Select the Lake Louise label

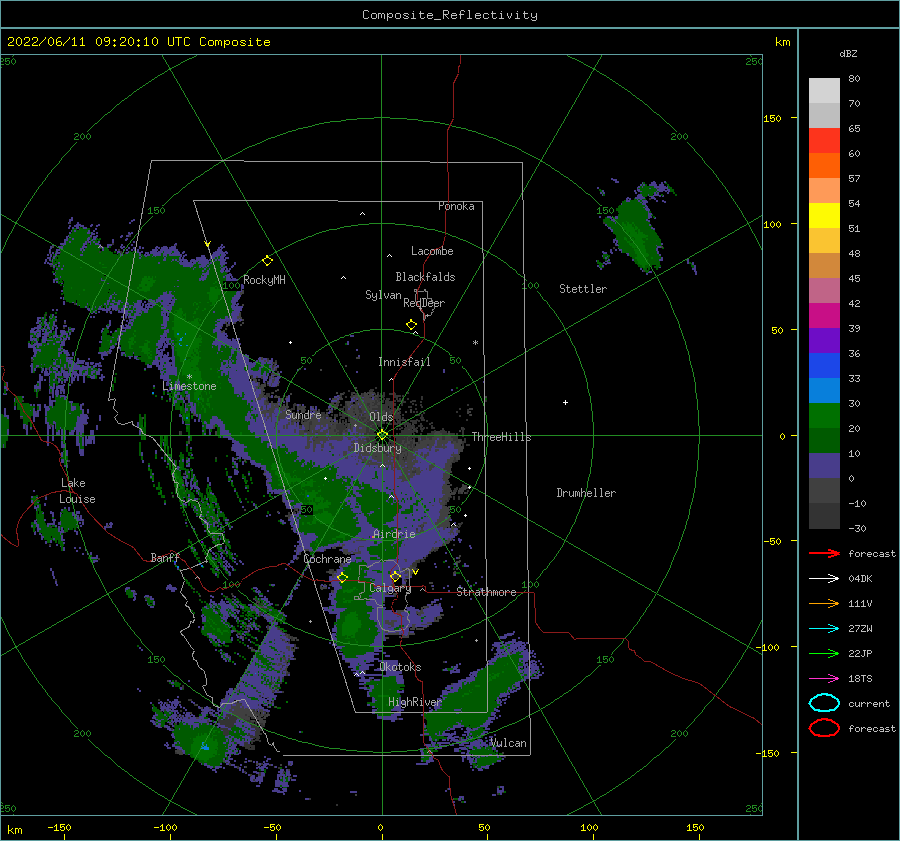[x=77, y=491]
